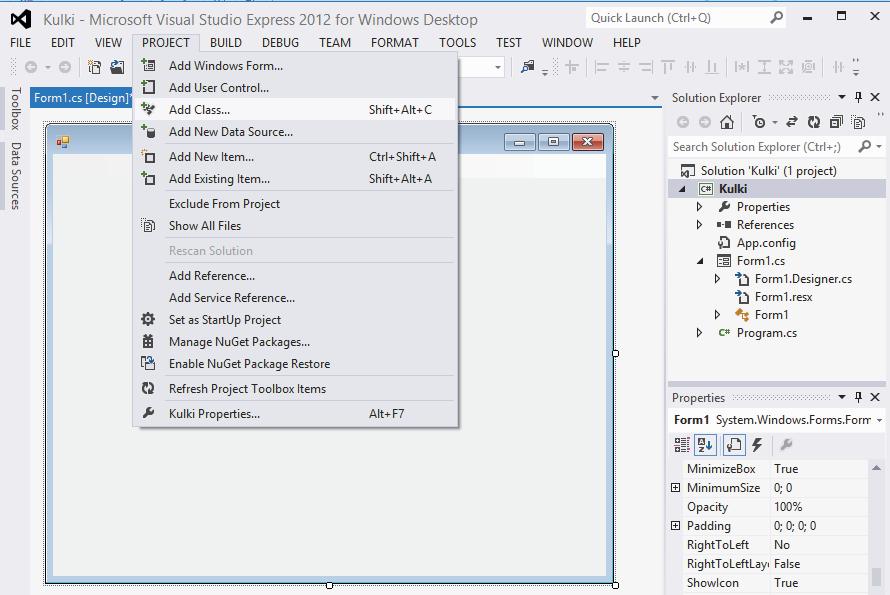Screen dimensions: 890x595
Task: Click Pending Changes Filter clock icon
Action: [759, 122]
